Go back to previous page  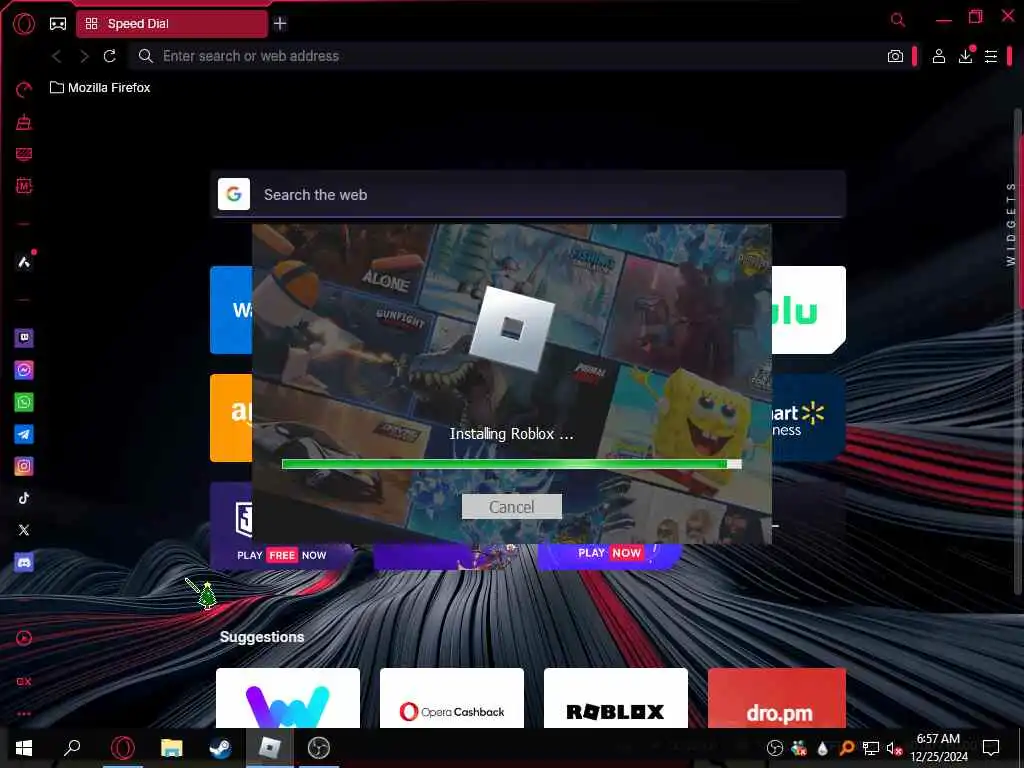[x=57, y=56]
